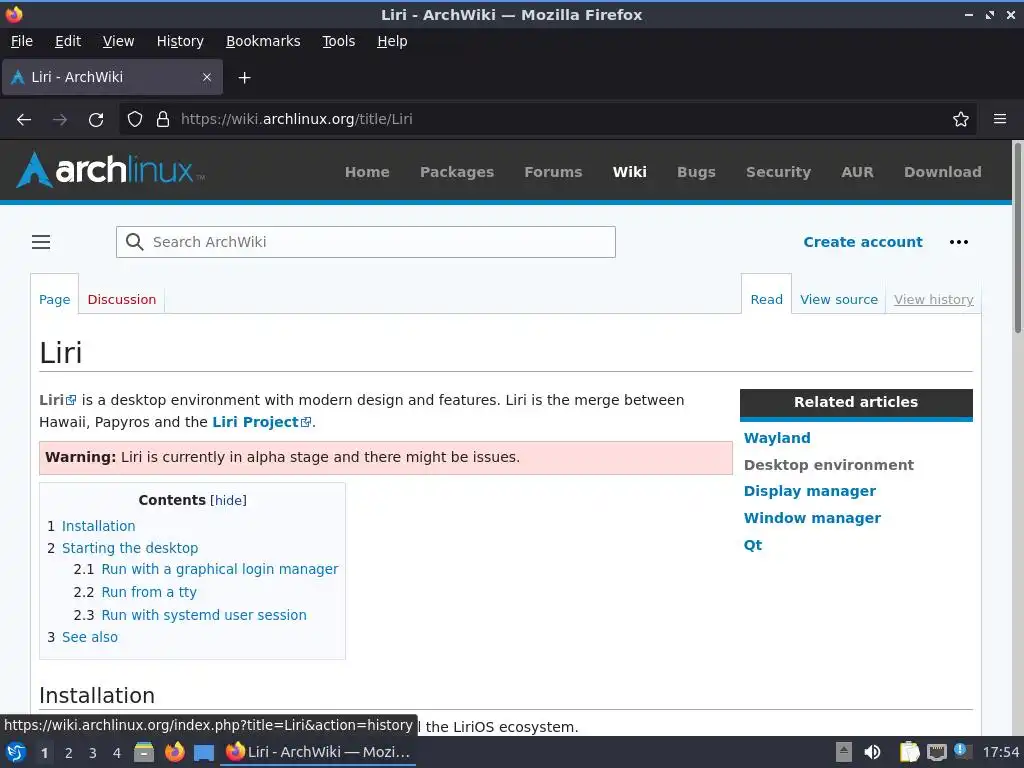Screen dimensions: 1024x768
Task: Jump to Run with systemd user session
Action: 204,615
